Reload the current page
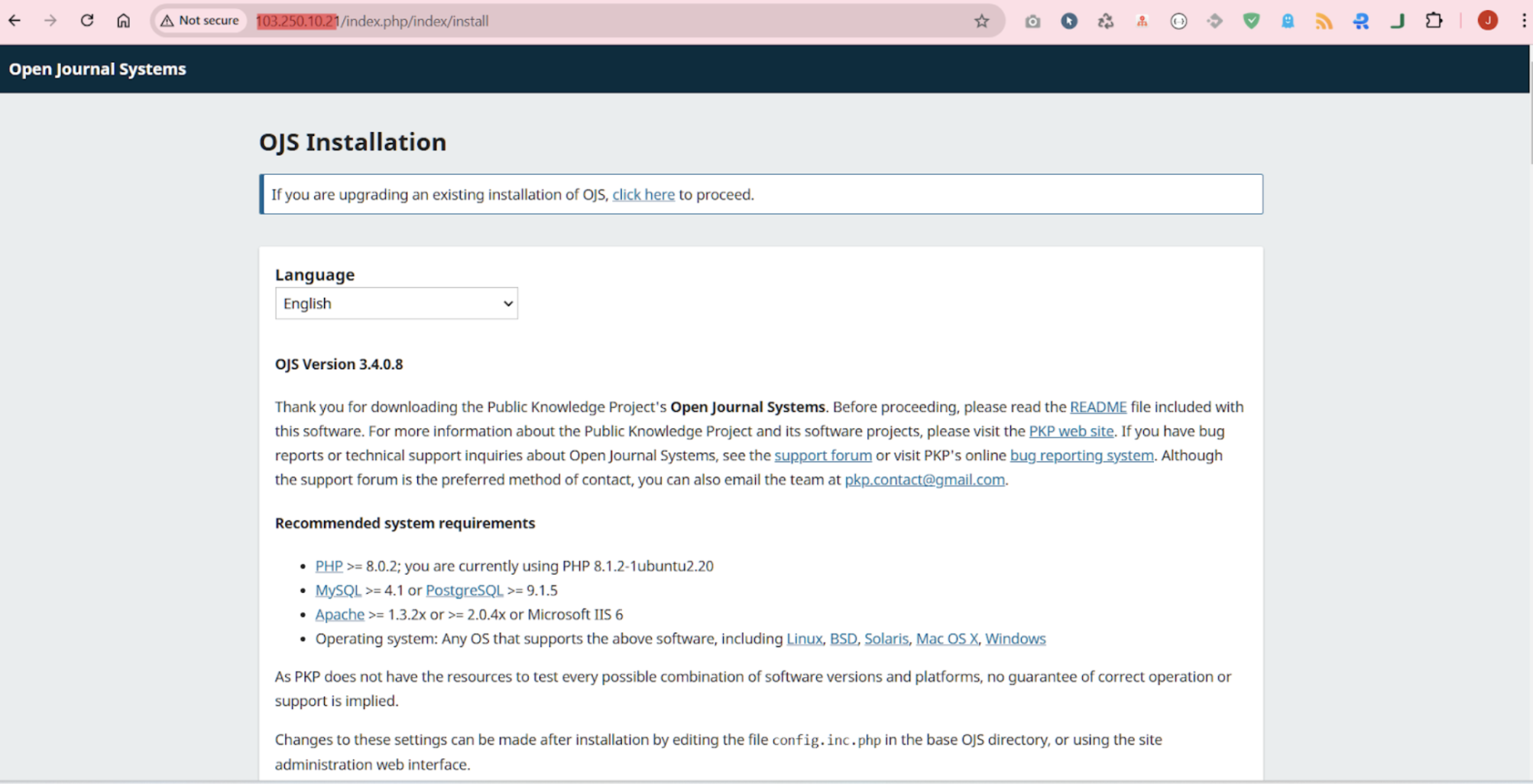 [x=87, y=21]
